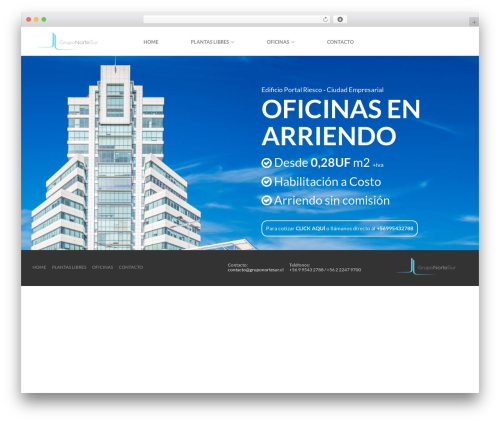Image resolution: width=500 pixels, height=423 pixels.
Task: Open a new tab with plus button
Action: click(x=474, y=22)
